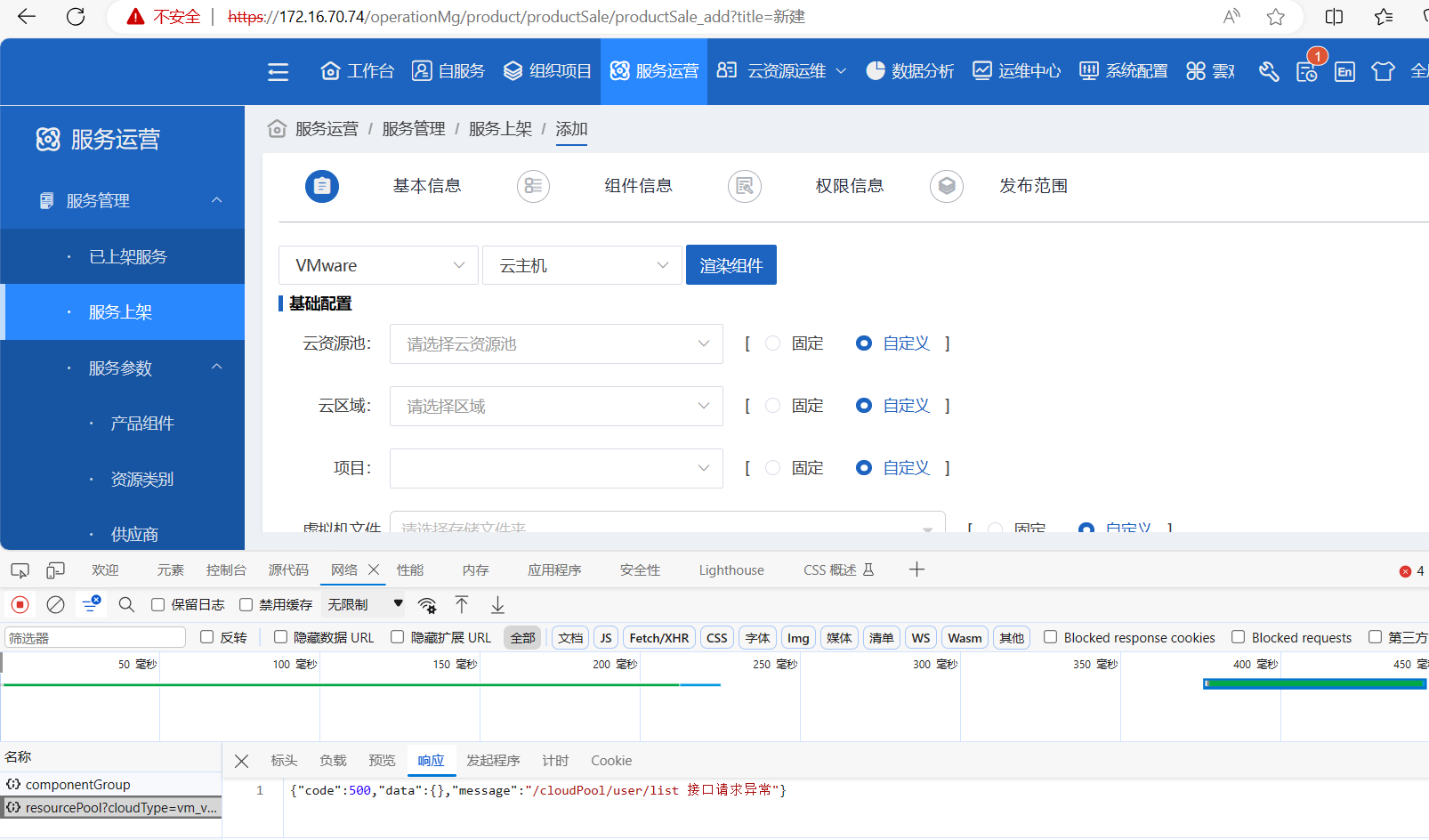Click the 渲染组件 button

pyautogui.click(x=731, y=265)
